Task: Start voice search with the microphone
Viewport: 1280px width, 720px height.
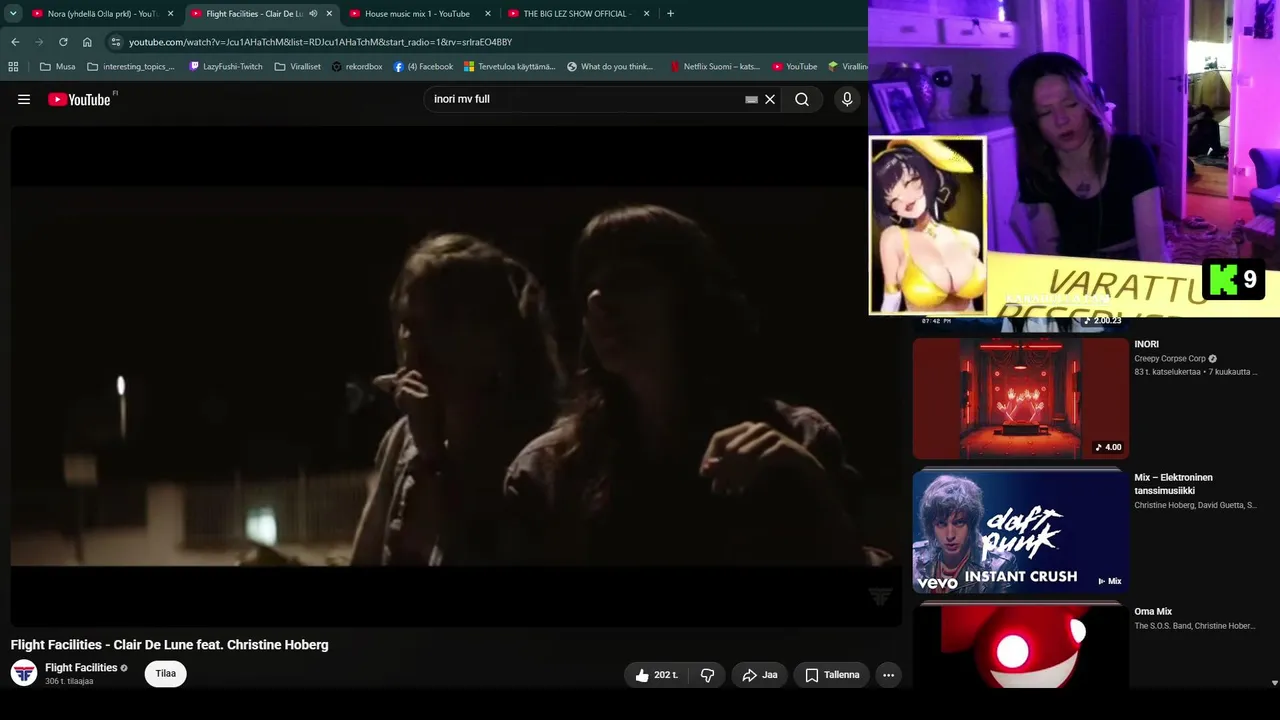Action: coord(847,99)
